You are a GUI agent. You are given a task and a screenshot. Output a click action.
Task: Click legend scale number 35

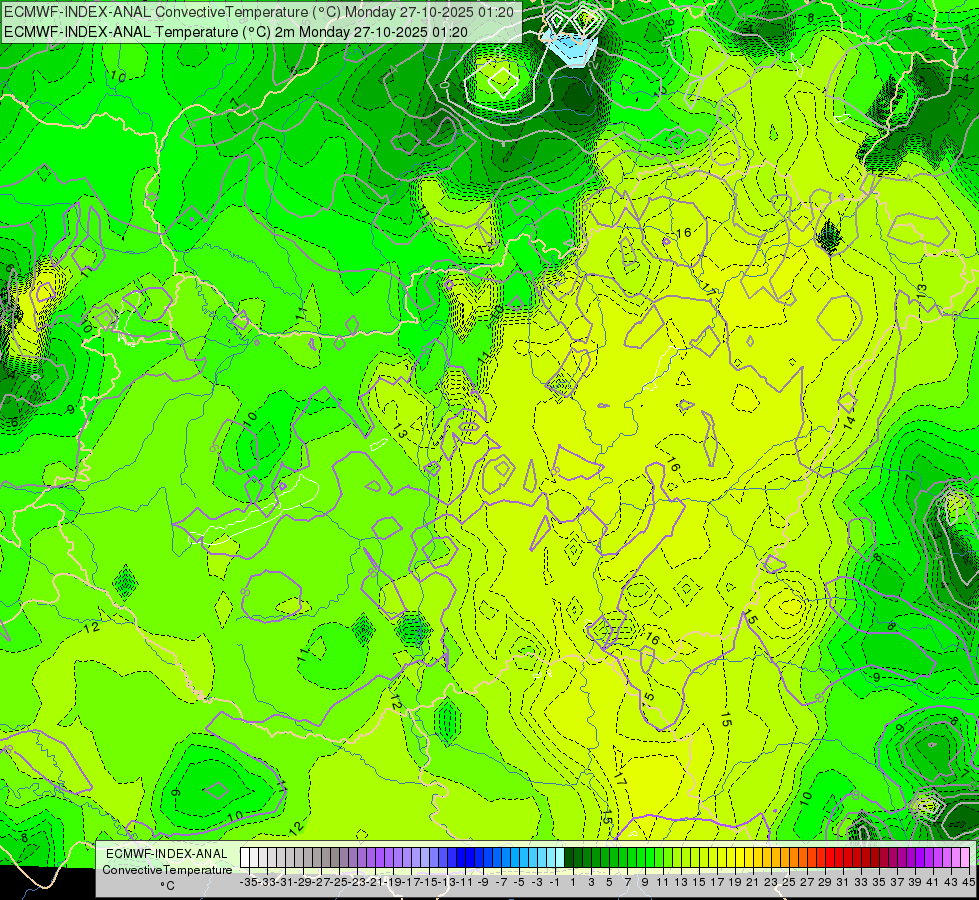(879, 882)
